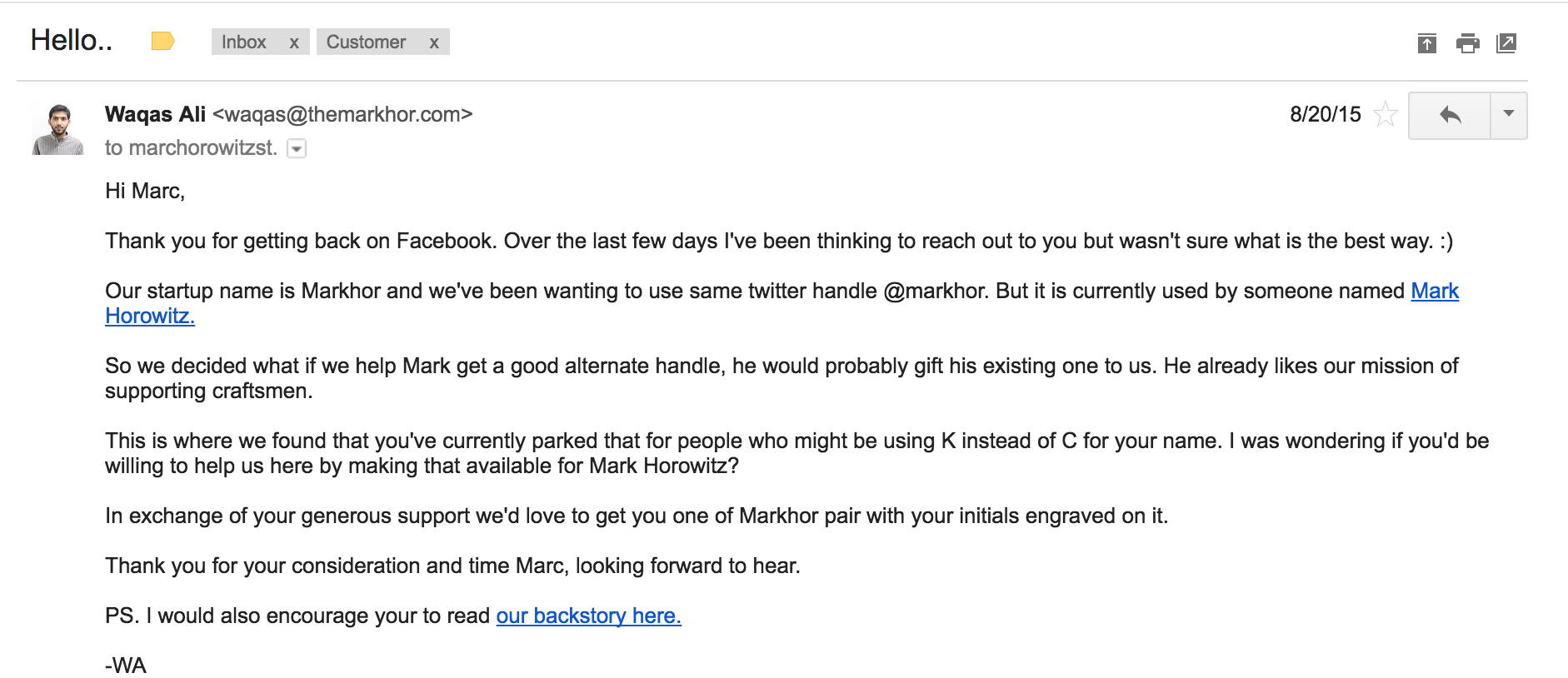Remove the Inbox label
Screen dimensions: 1568x678
tap(294, 42)
